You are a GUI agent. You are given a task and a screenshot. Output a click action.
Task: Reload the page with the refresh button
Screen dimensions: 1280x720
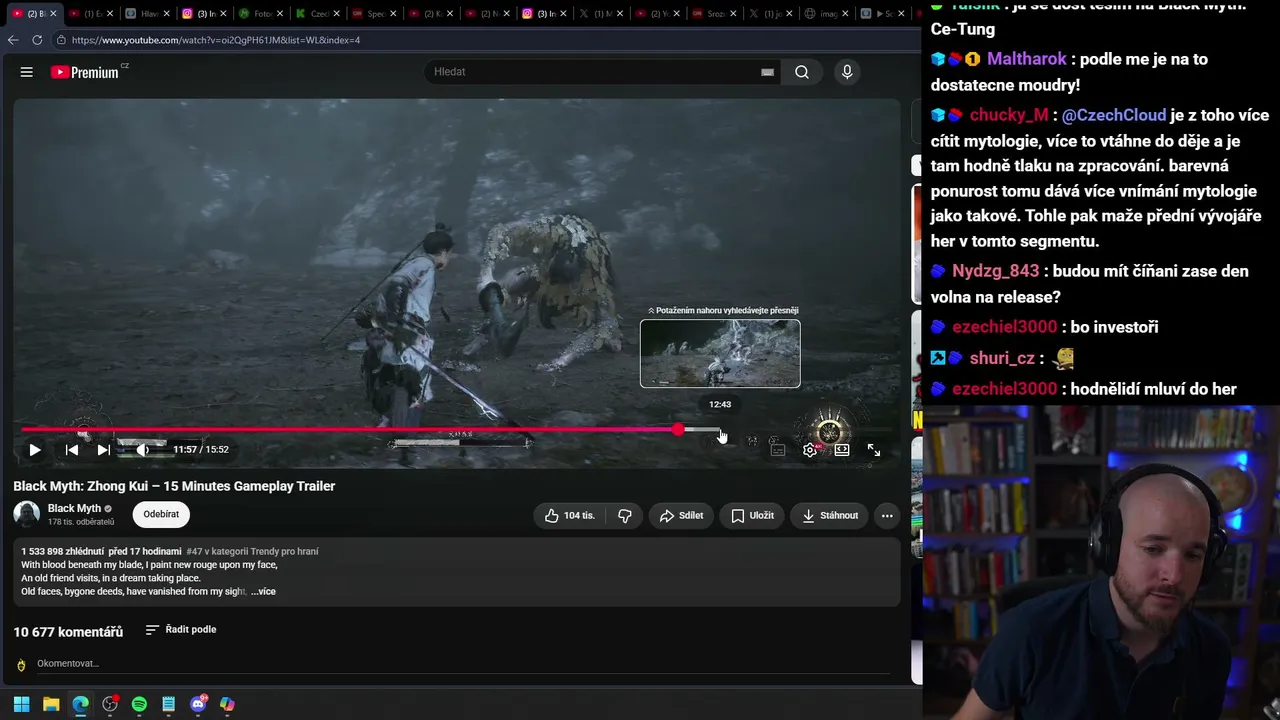pyautogui.click(x=37, y=40)
